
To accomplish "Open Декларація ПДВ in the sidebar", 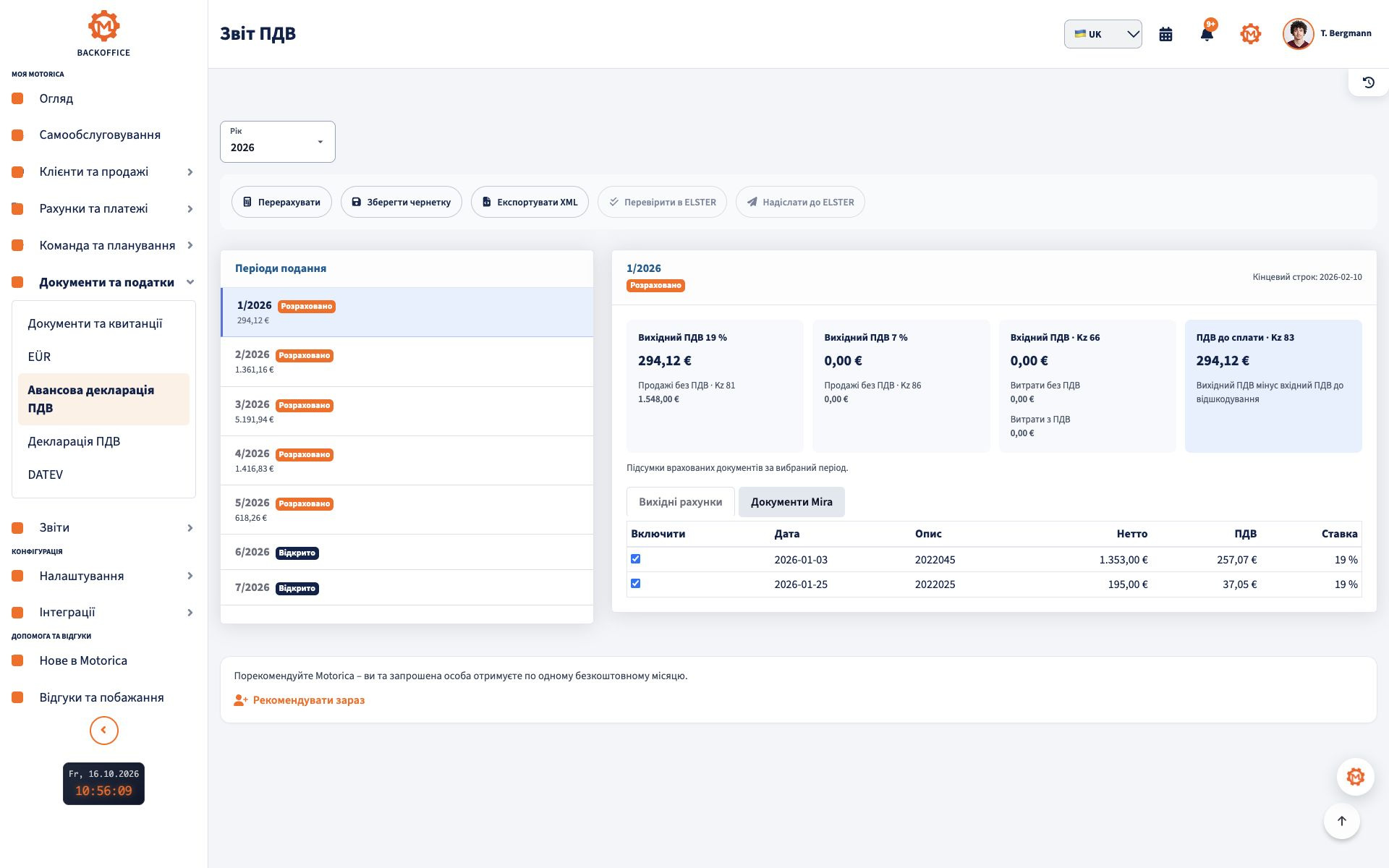I will pos(74,442).
